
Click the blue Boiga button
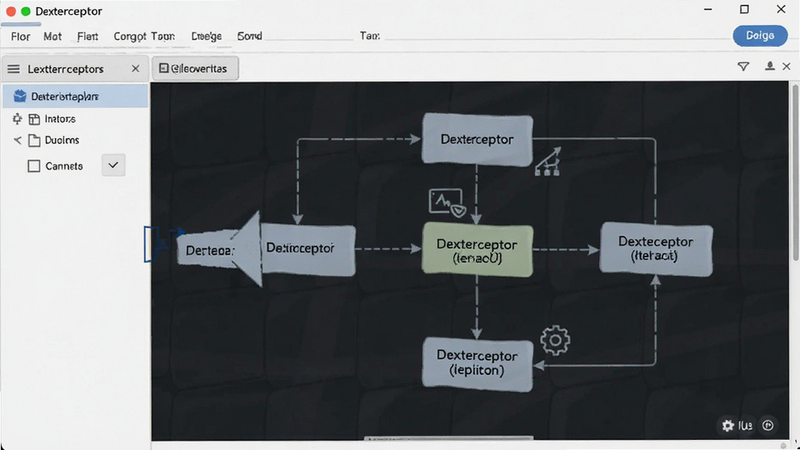(x=760, y=36)
